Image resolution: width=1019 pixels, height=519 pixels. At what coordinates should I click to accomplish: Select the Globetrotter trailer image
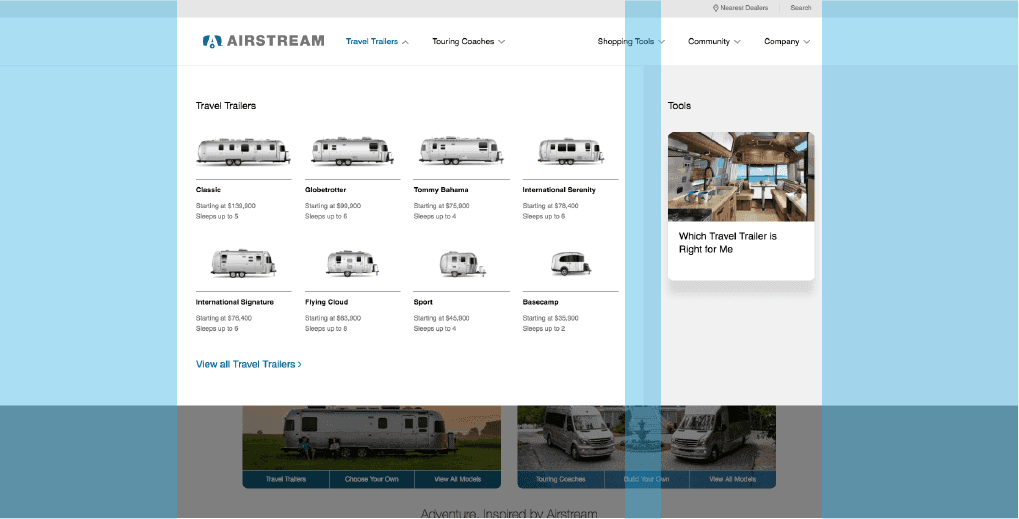tap(352, 151)
